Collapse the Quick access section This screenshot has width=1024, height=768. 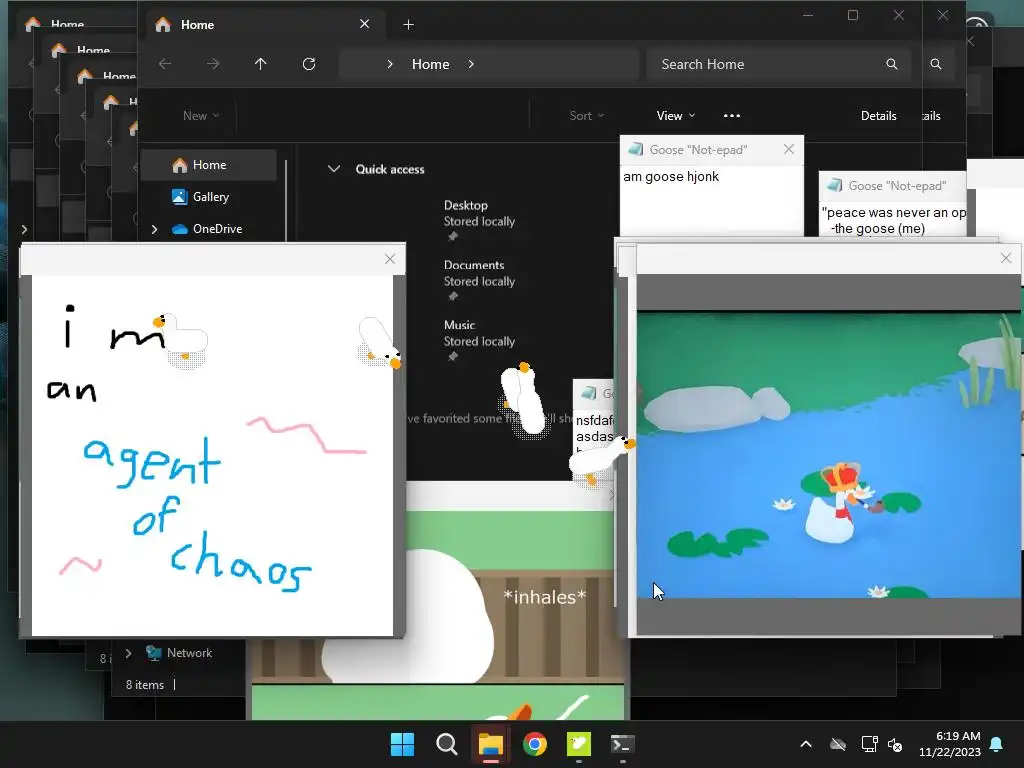coord(334,169)
